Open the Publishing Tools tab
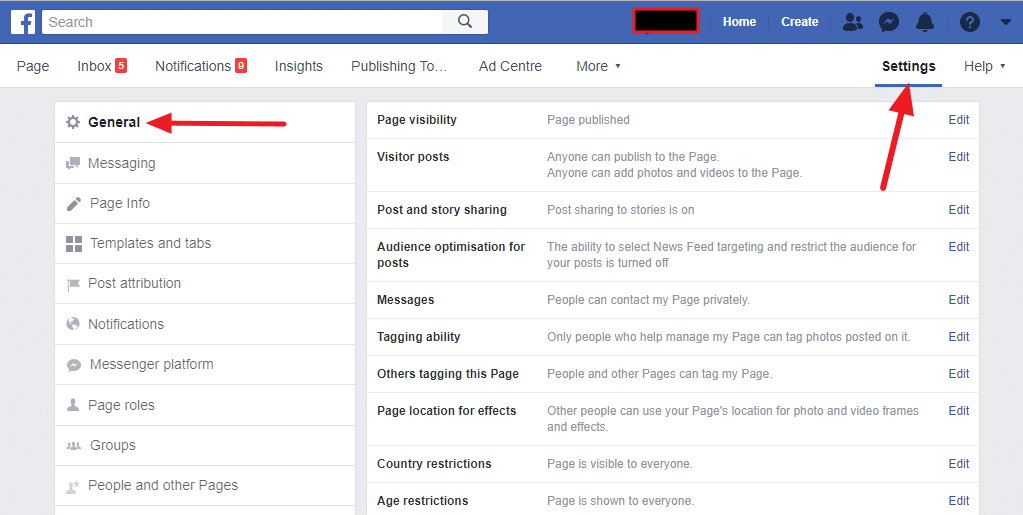This screenshot has width=1023, height=515. 399,66
